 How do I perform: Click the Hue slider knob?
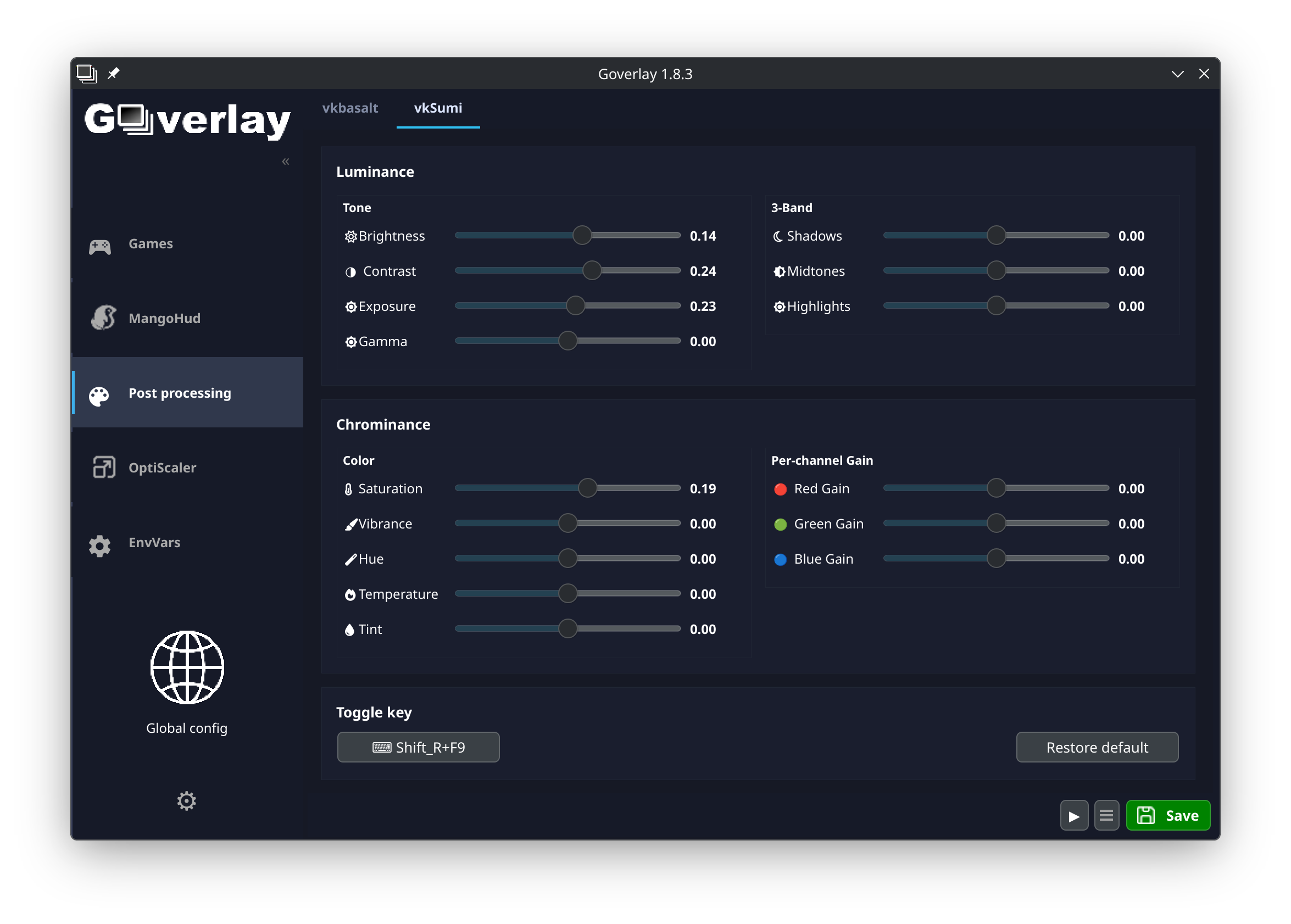pos(567,558)
